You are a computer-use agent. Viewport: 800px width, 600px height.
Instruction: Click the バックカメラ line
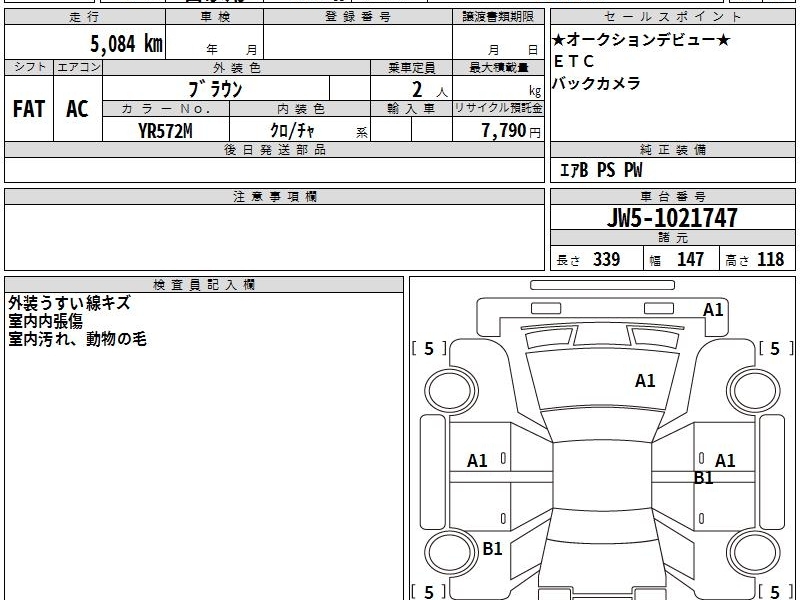click(x=596, y=83)
